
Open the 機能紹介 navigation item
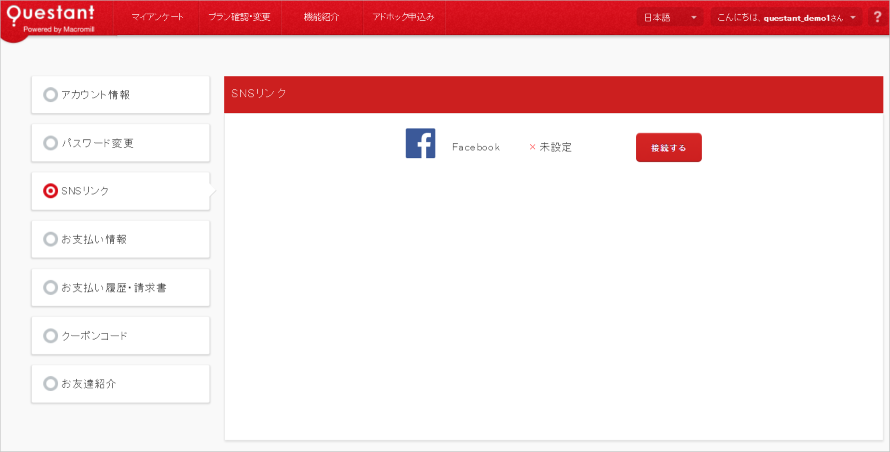(x=321, y=18)
